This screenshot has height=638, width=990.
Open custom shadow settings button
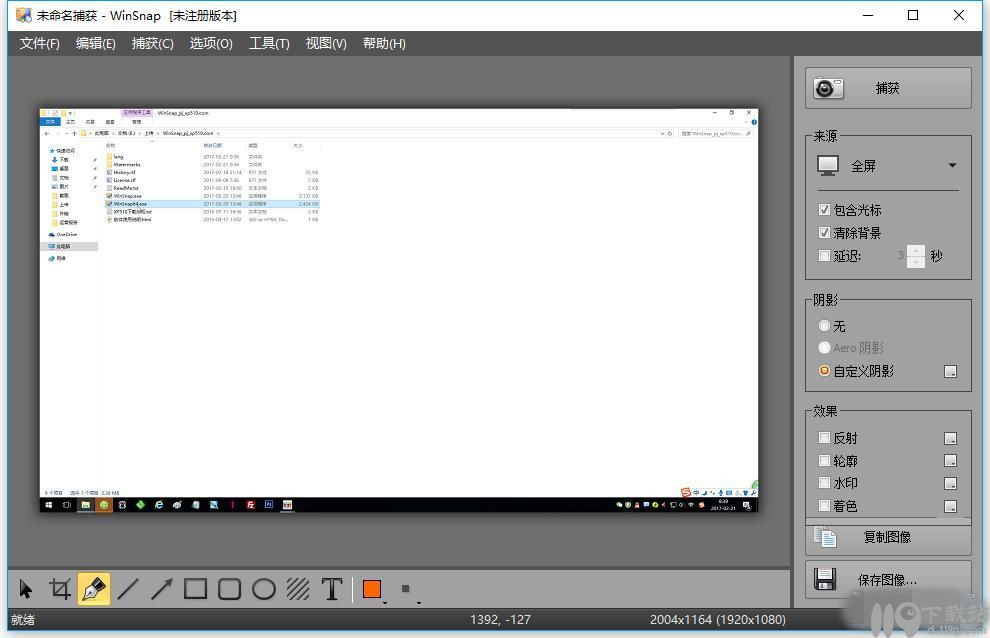(950, 371)
